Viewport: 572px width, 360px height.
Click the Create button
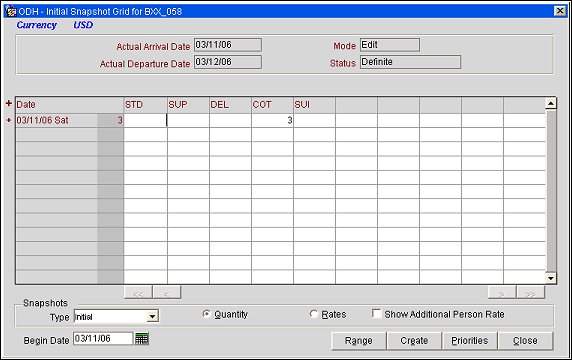coord(414,341)
